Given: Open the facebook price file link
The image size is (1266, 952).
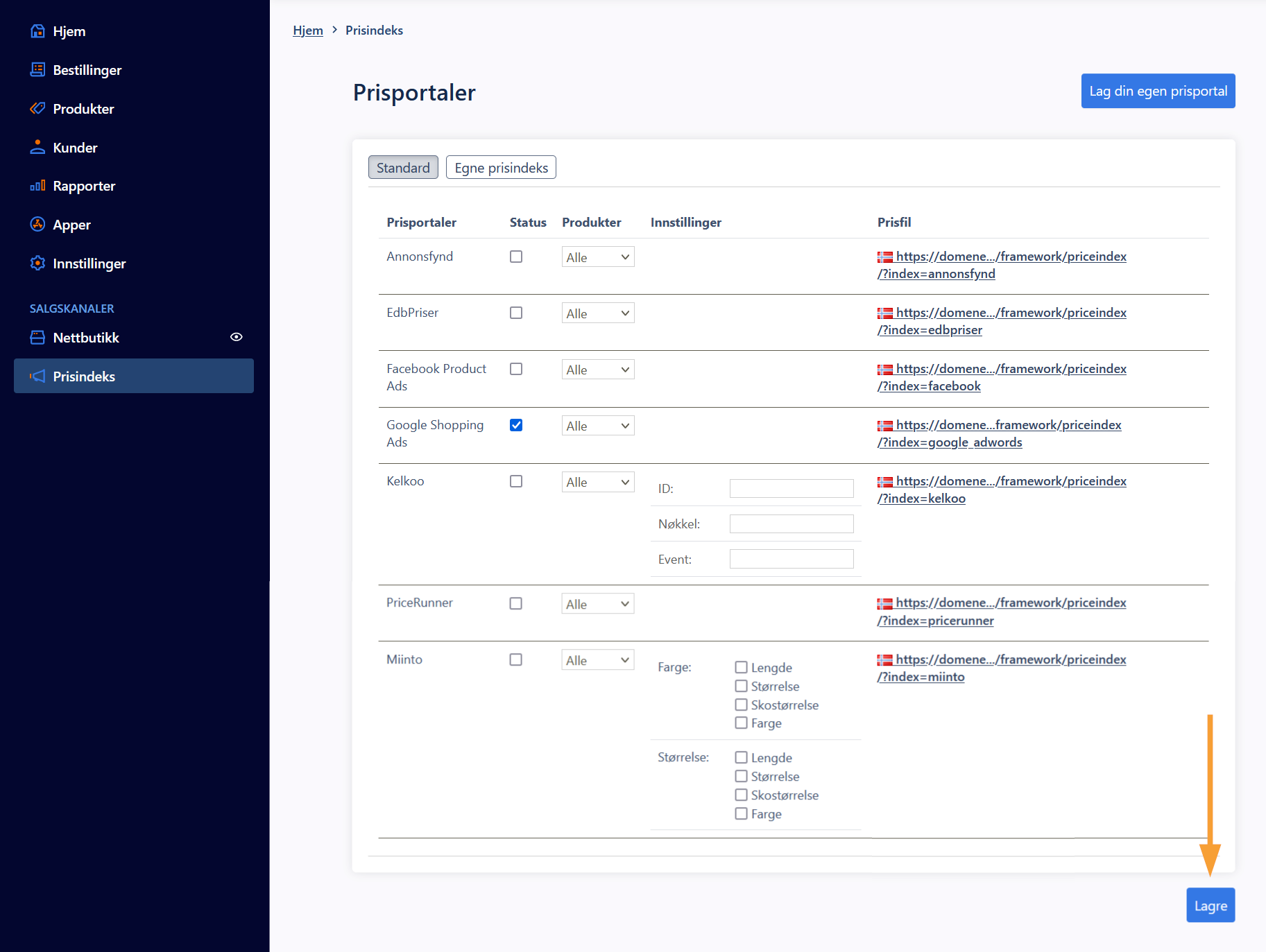Looking at the screenshot, I should tap(1002, 377).
